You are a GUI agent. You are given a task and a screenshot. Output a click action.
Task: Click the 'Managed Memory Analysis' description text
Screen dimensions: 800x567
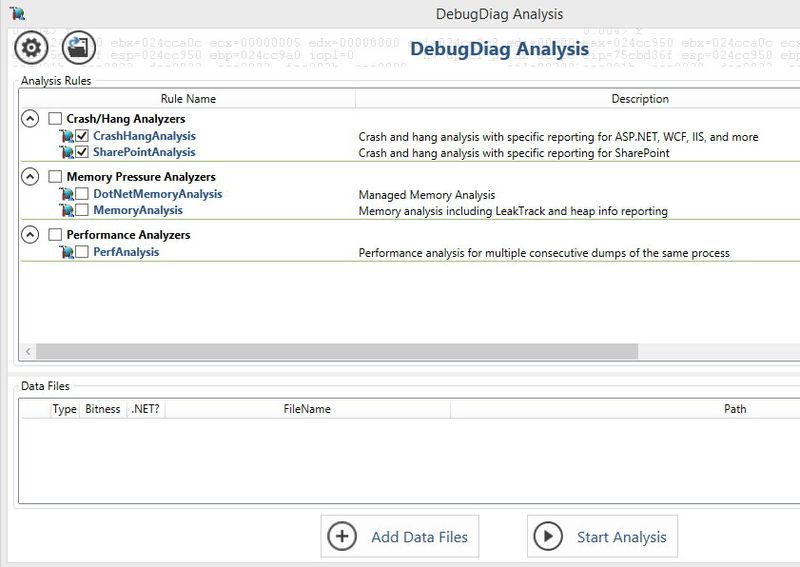427,195
